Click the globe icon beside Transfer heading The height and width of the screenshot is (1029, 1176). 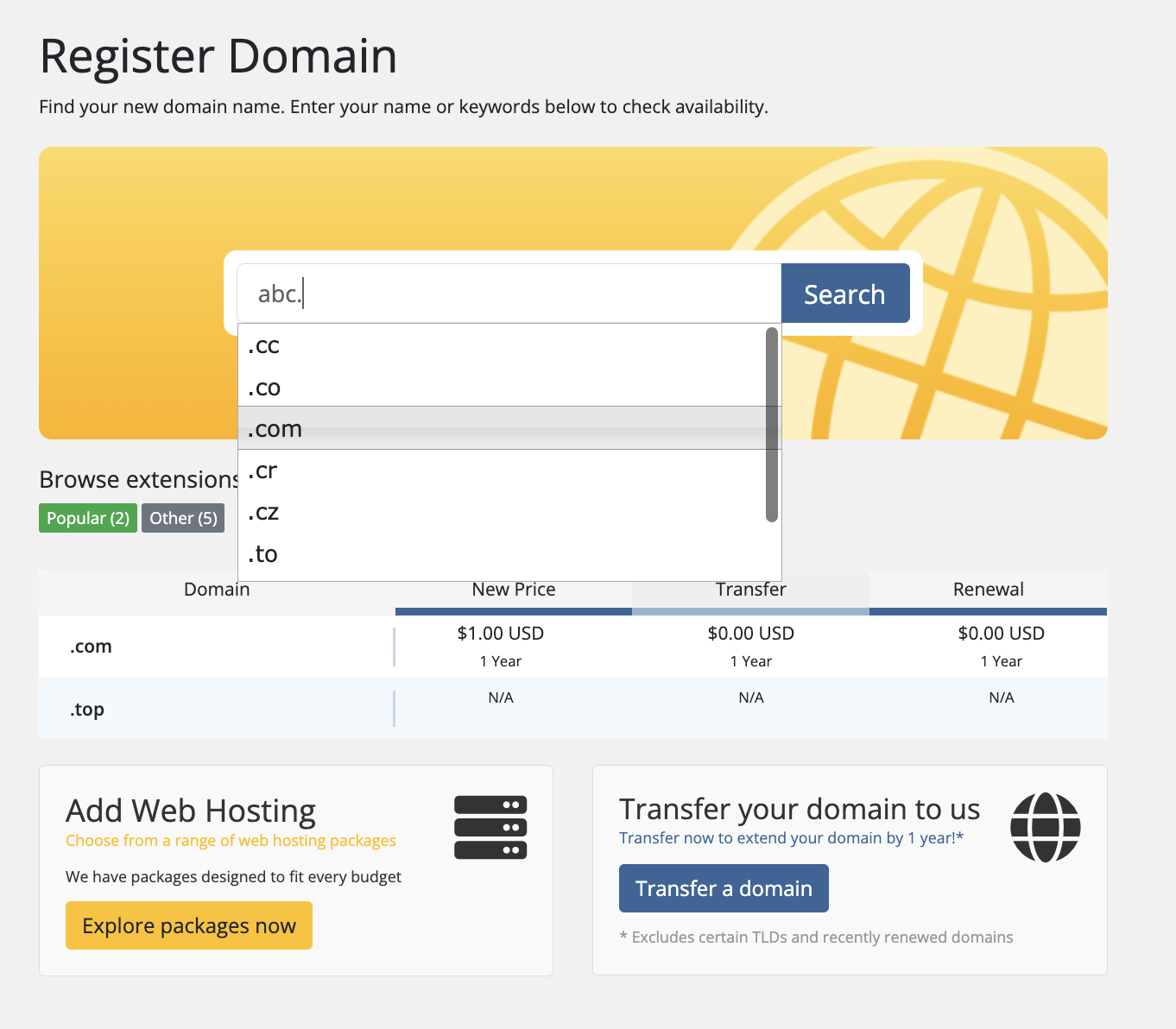[x=1045, y=827]
